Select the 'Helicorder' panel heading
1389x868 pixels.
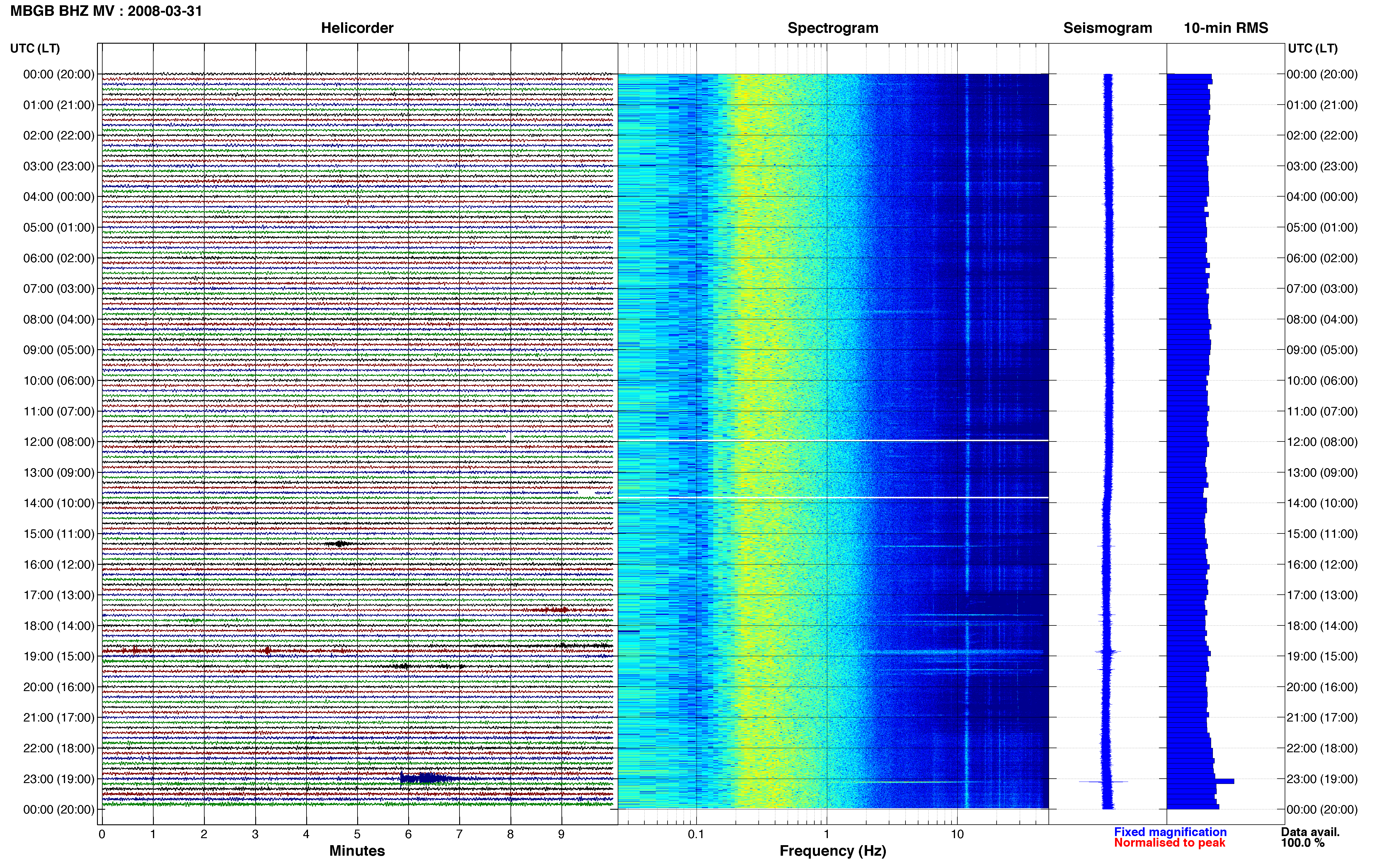tap(357, 28)
